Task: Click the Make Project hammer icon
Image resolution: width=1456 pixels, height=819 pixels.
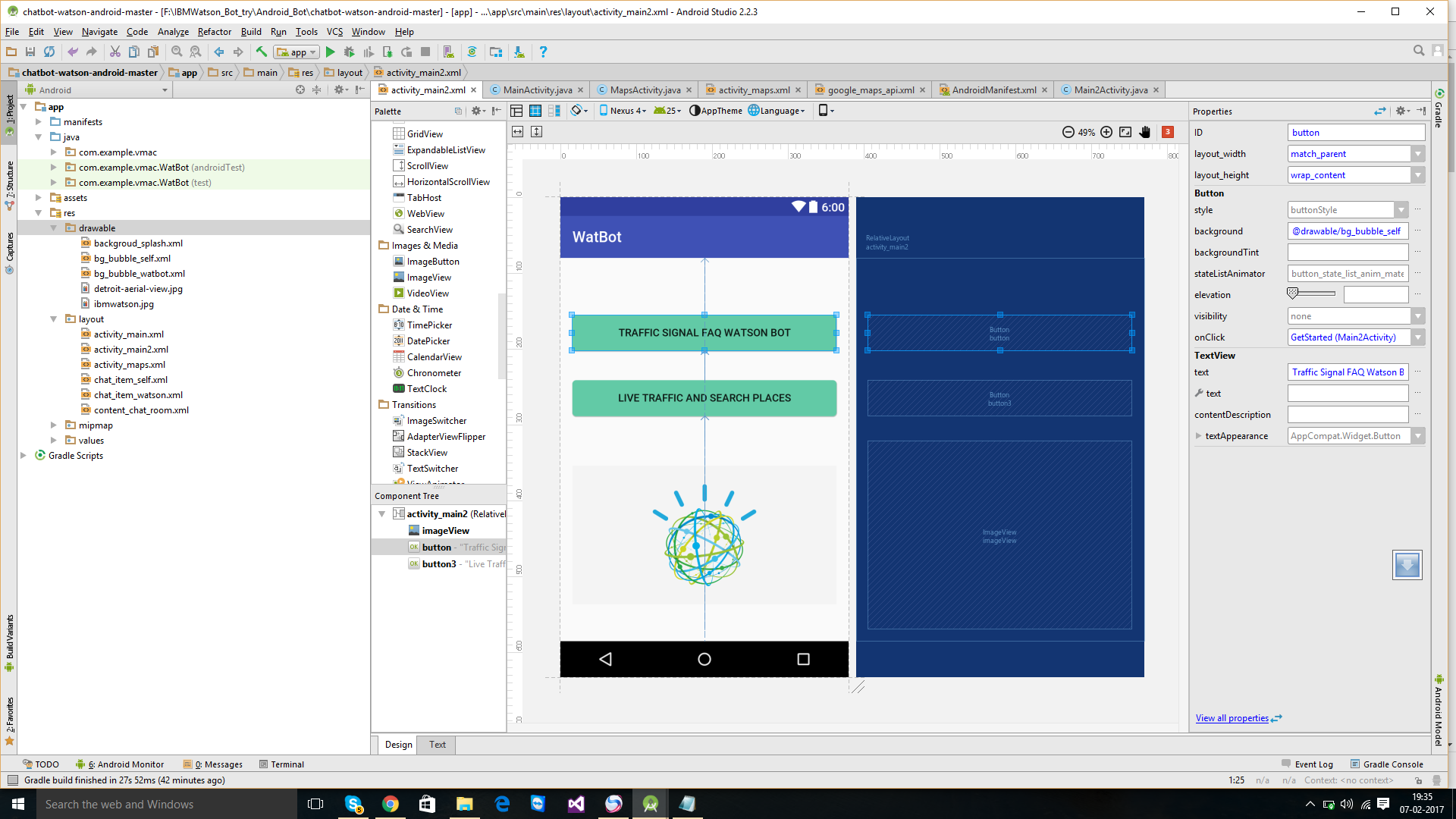Action: (x=261, y=52)
